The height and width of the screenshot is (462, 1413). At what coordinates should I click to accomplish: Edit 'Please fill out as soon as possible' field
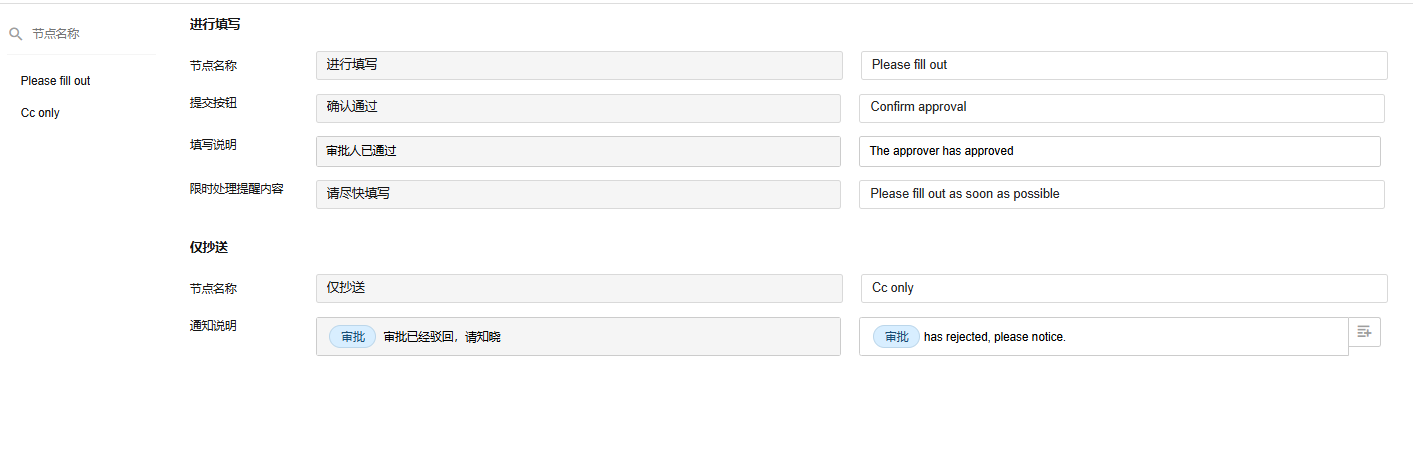click(x=1122, y=194)
